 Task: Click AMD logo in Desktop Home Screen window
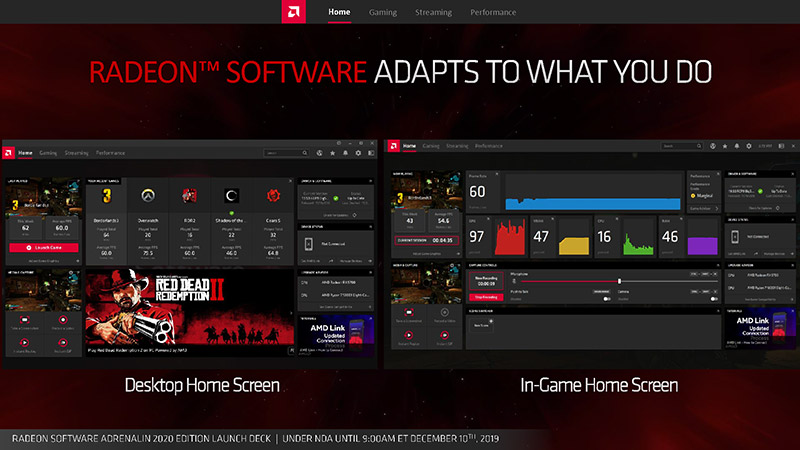(x=8, y=153)
